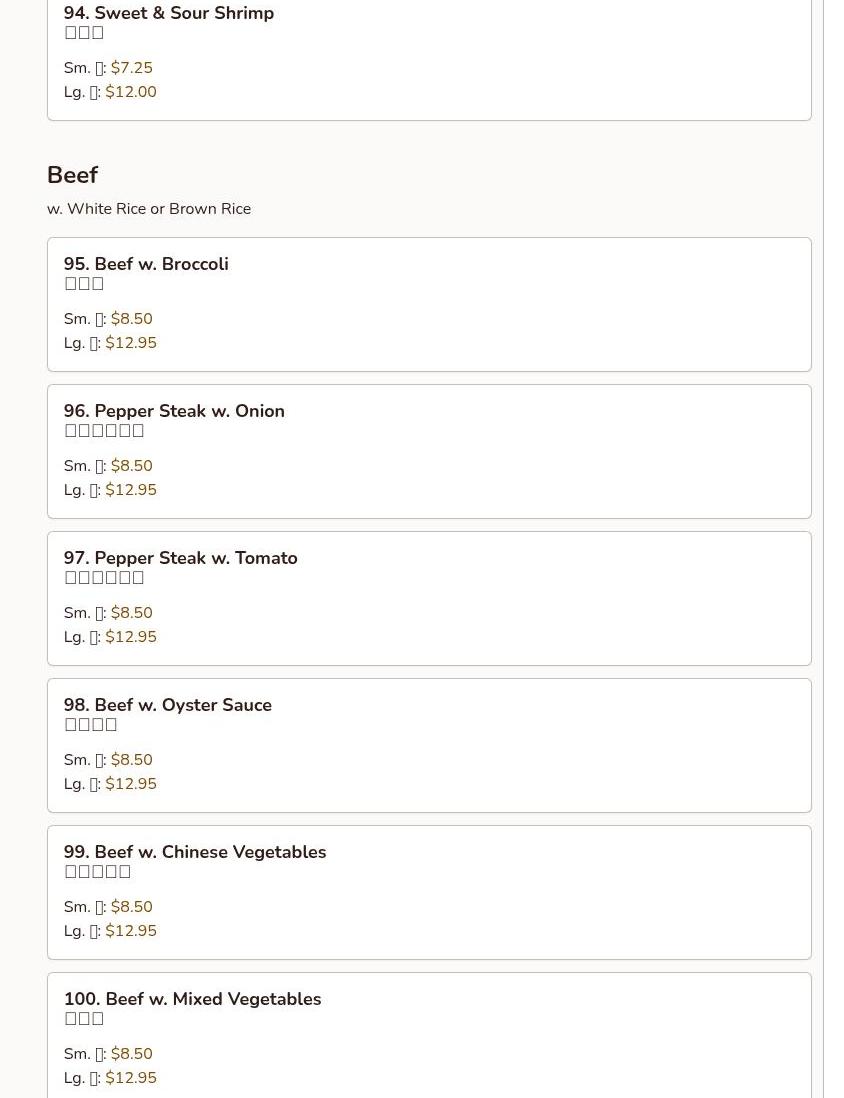The image size is (844, 1098).
Task: Choose small $8.50 for Beef w. Oyster Sauce
Action: [131, 760]
